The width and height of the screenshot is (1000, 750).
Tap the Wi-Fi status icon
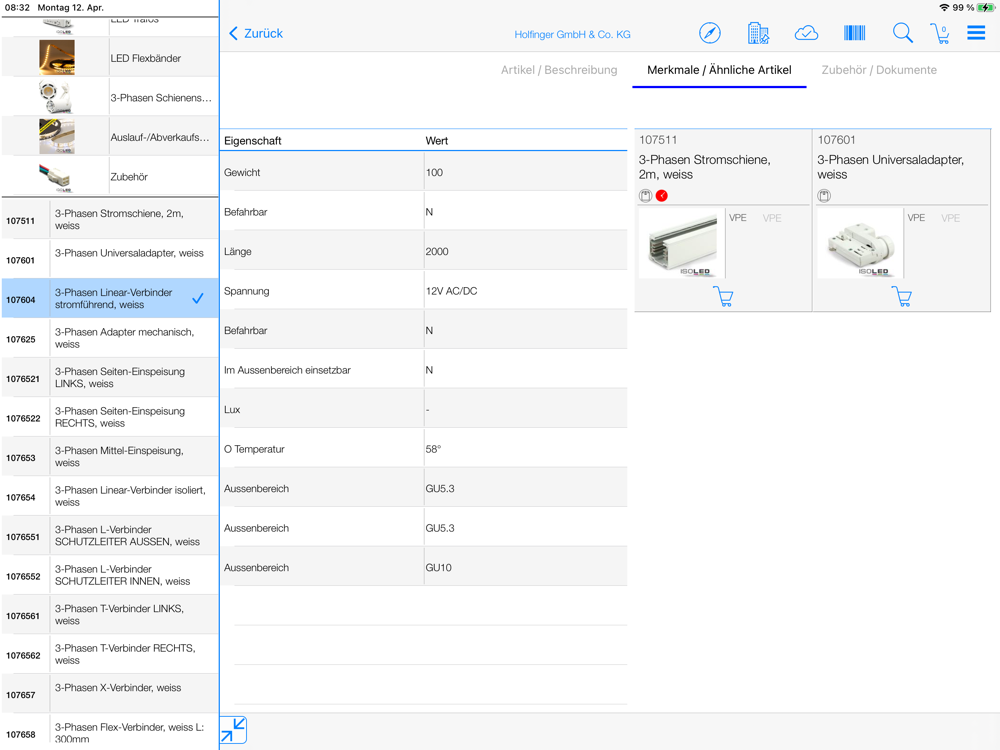[x=944, y=8]
